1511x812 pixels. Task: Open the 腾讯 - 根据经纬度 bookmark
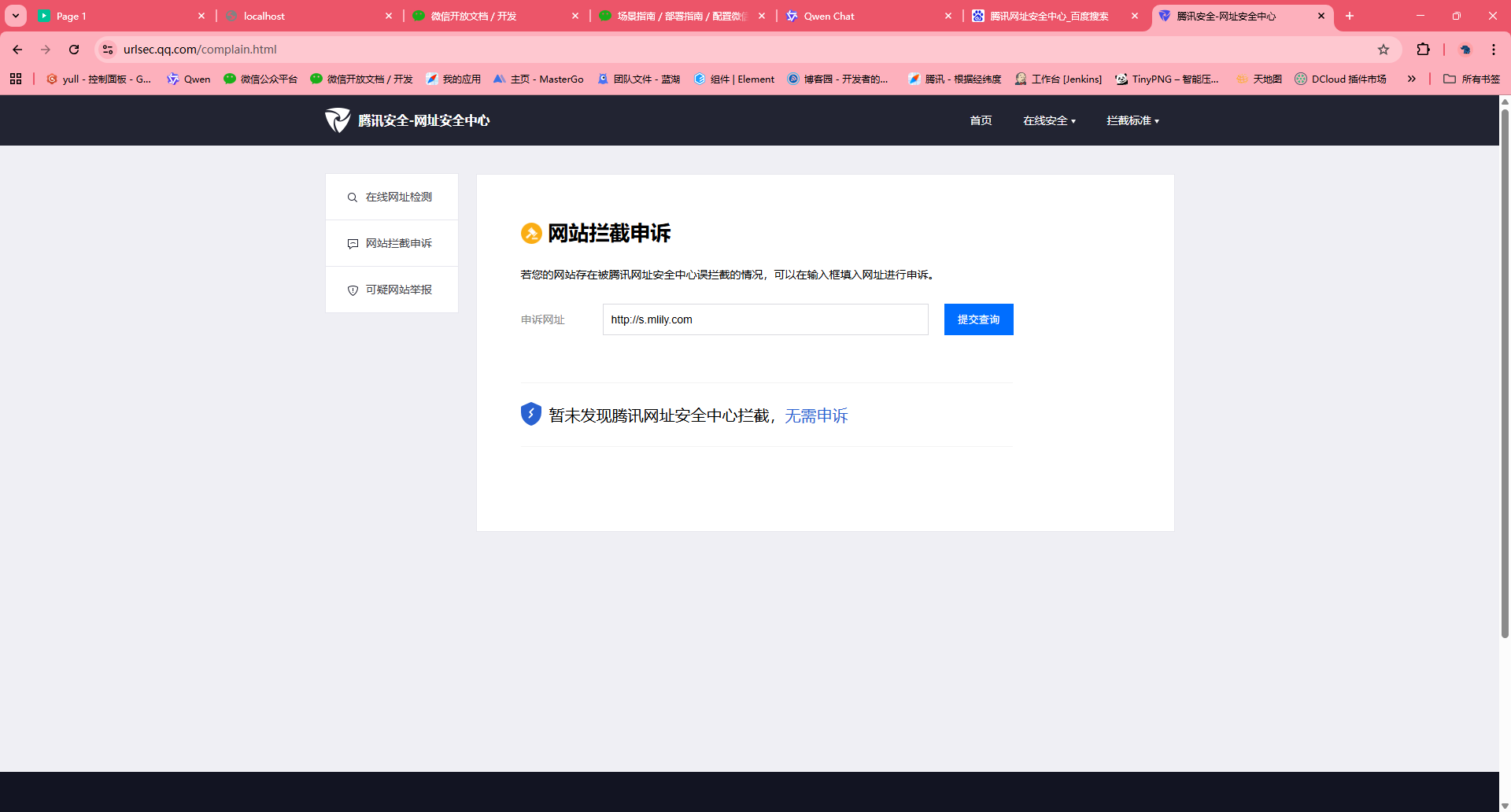coord(954,79)
